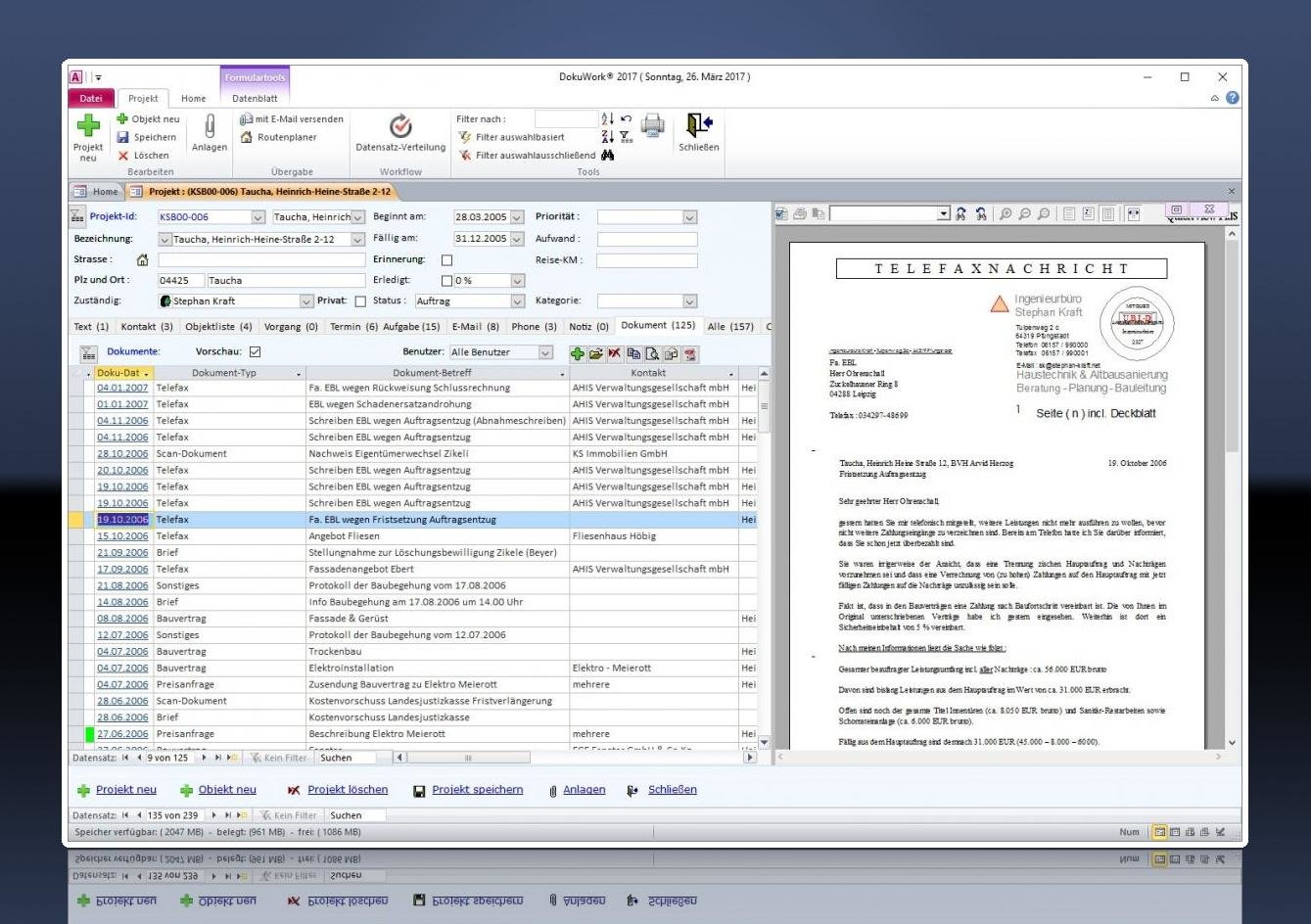Click Speichern disk icon in ribbon

point(123,138)
